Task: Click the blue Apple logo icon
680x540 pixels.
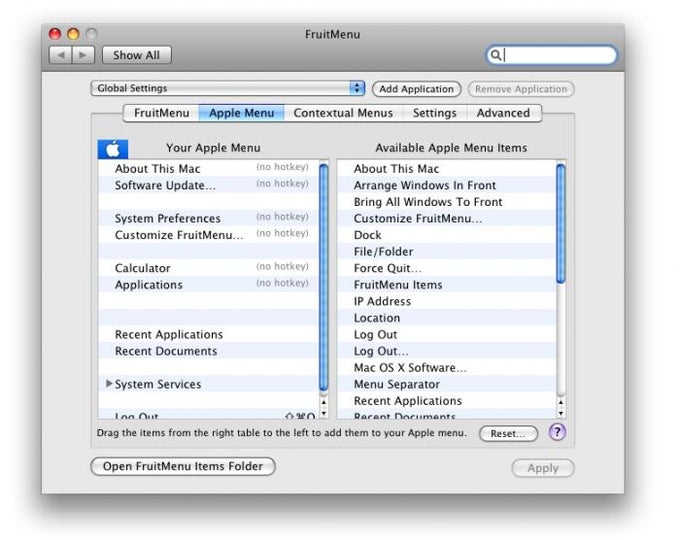Action: click(113, 149)
